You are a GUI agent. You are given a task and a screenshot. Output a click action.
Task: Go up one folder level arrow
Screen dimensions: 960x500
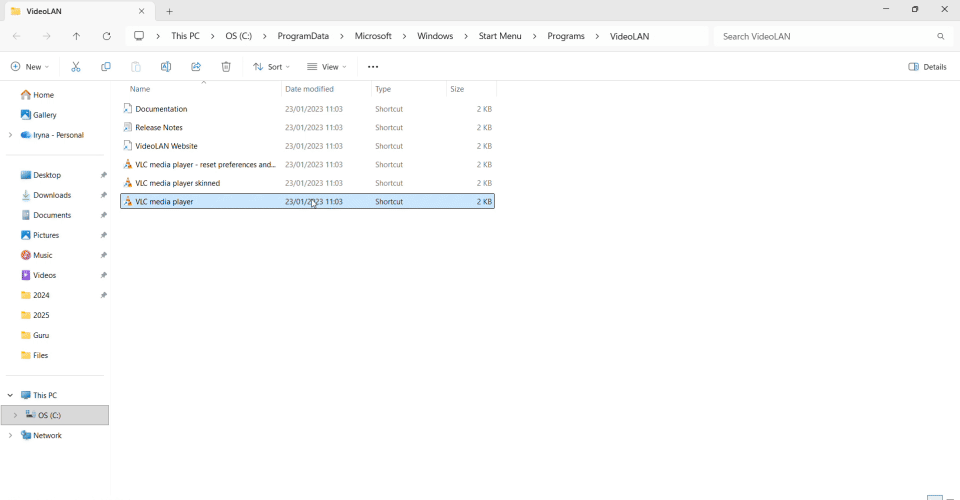tap(77, 36)
